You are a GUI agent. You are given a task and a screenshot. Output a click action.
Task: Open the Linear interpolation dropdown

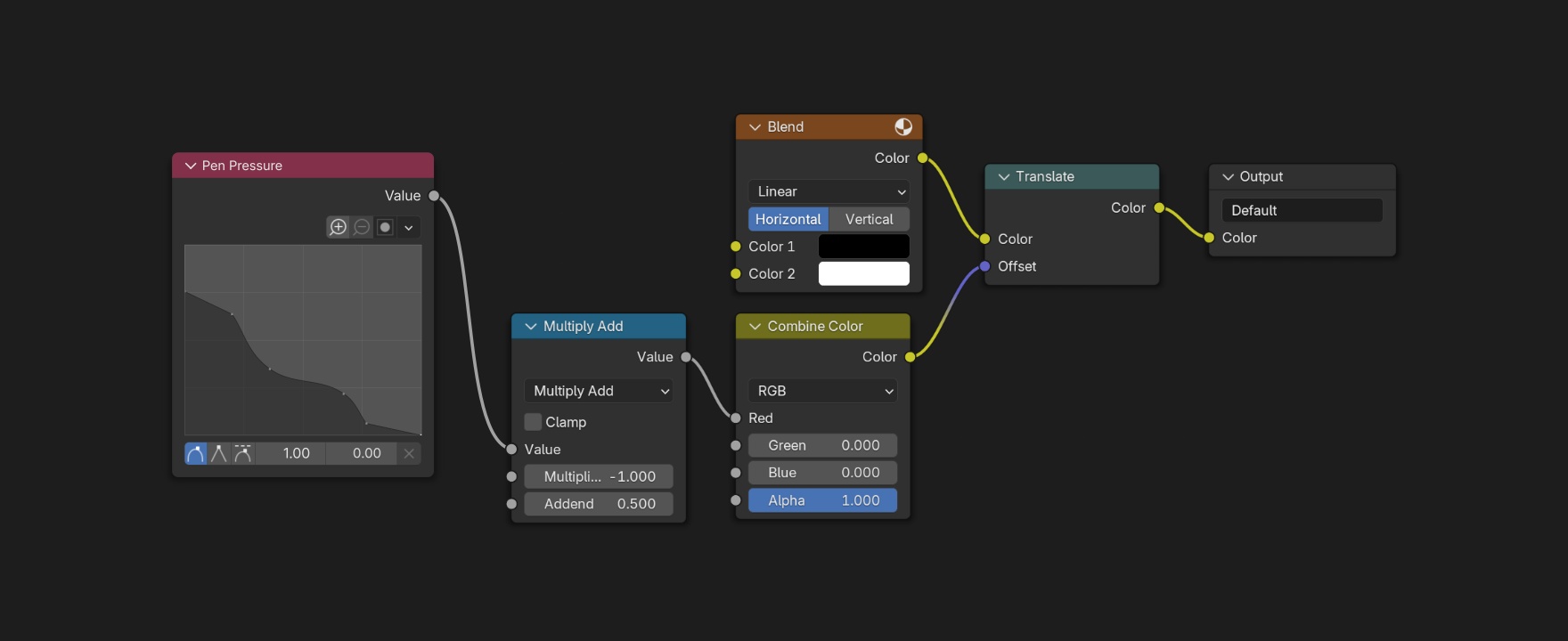829,191
